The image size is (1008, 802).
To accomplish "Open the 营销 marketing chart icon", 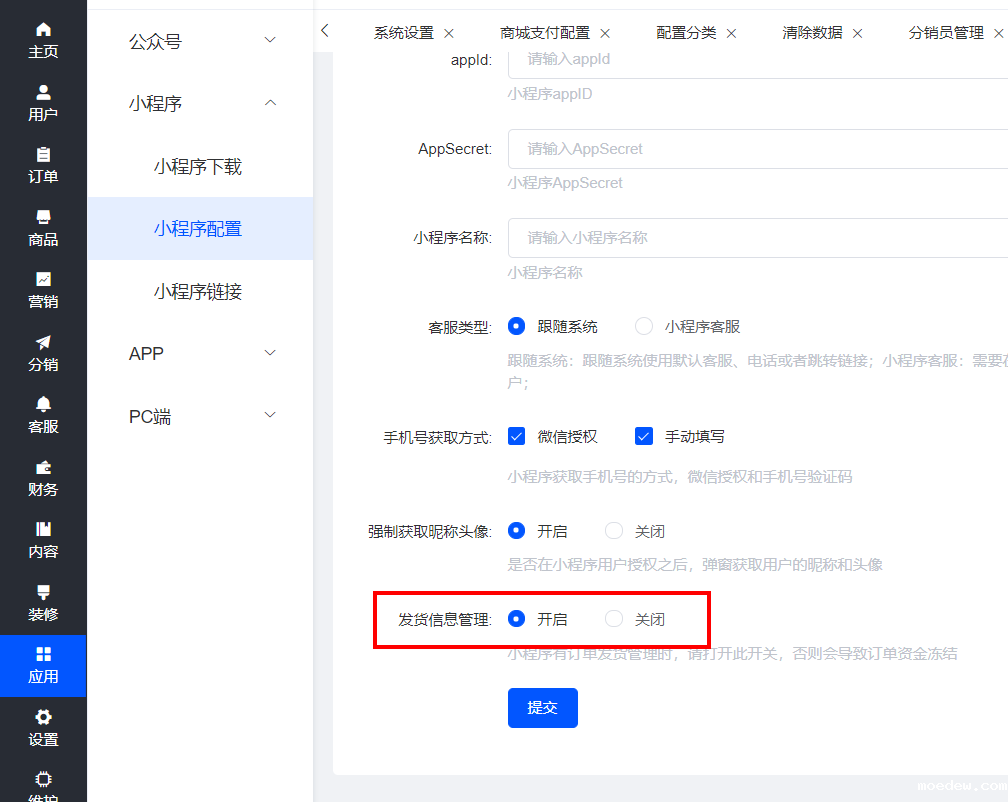I will point(43,280).
